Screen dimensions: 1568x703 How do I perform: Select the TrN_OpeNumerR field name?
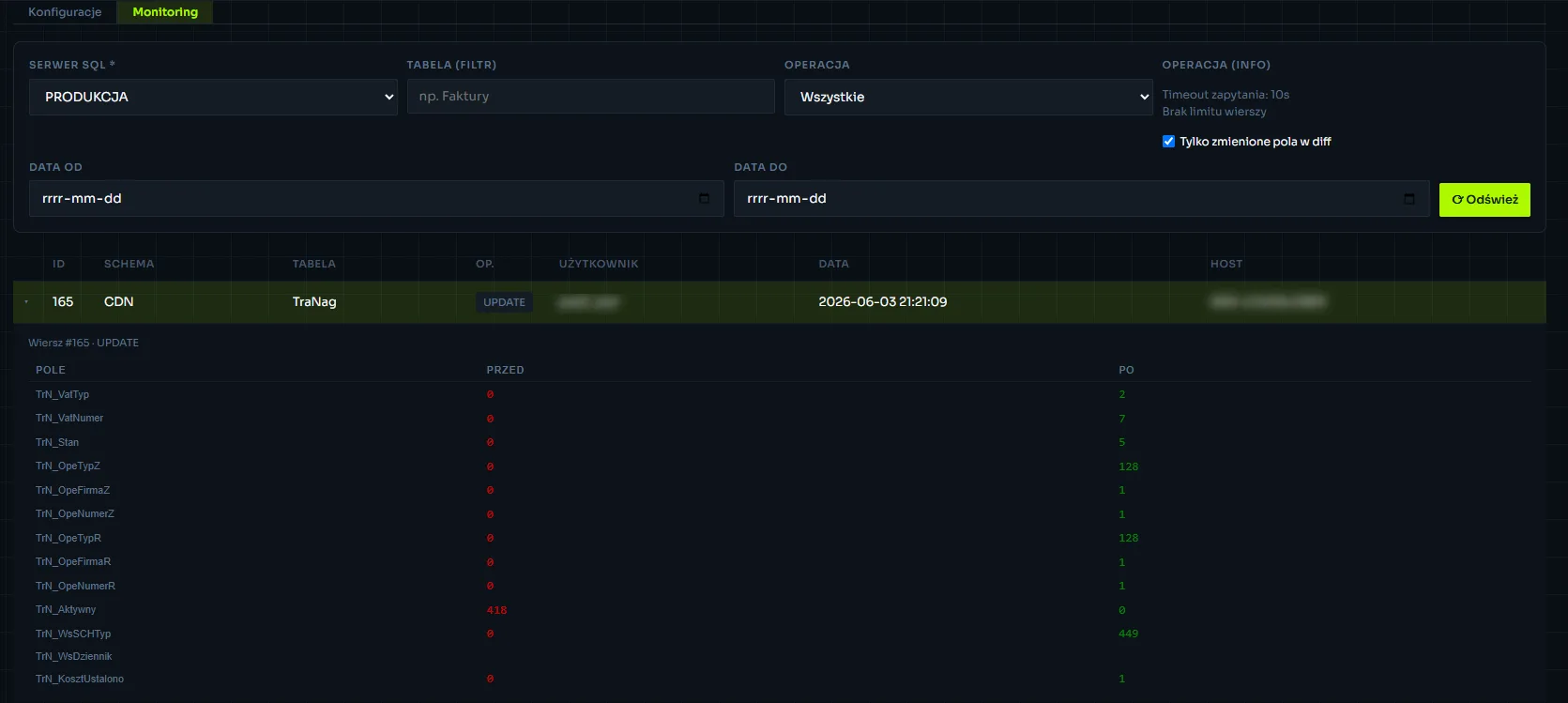pos(75,586)
